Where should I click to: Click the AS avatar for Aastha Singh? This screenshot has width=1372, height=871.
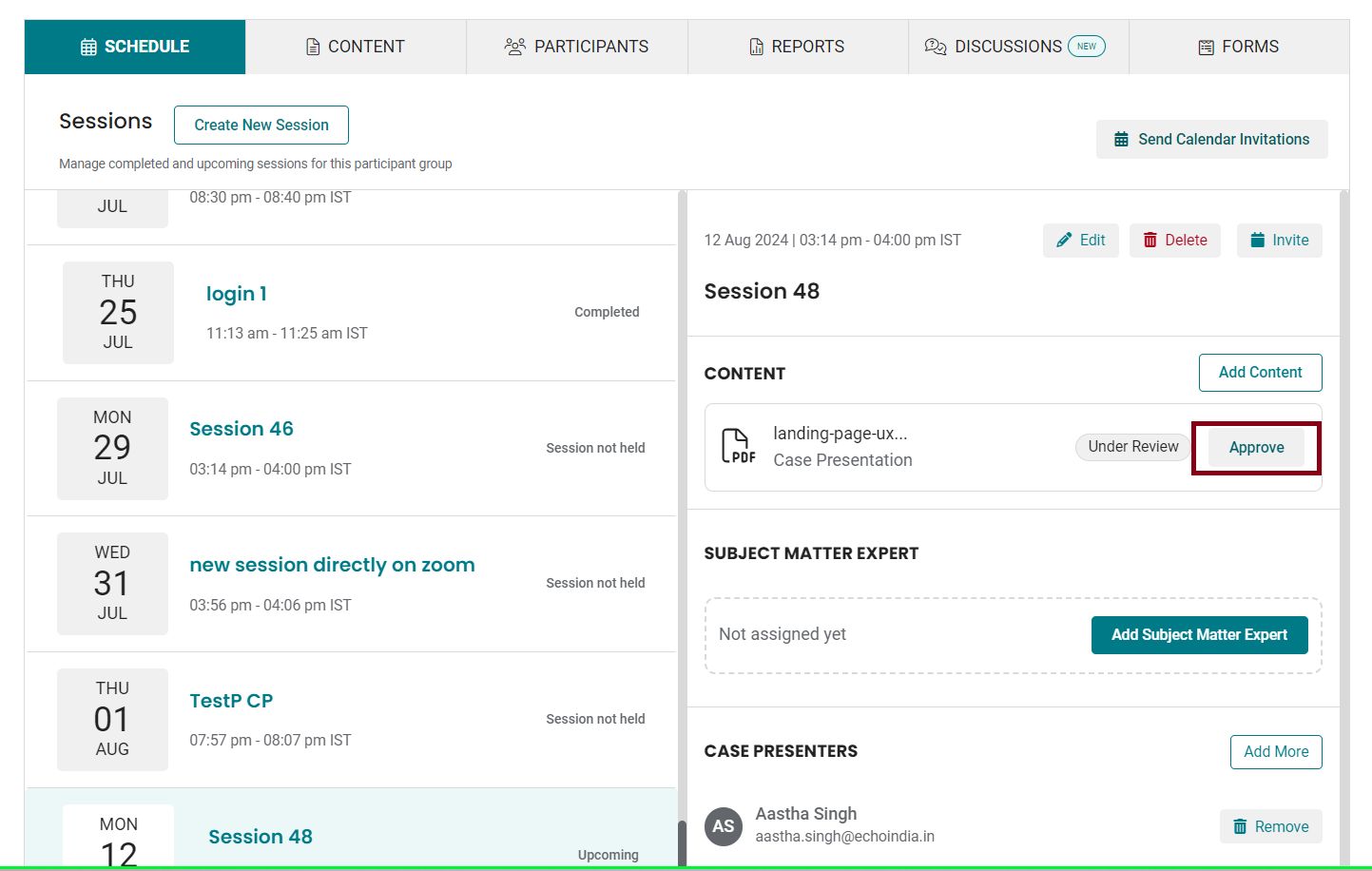[724, 825]
